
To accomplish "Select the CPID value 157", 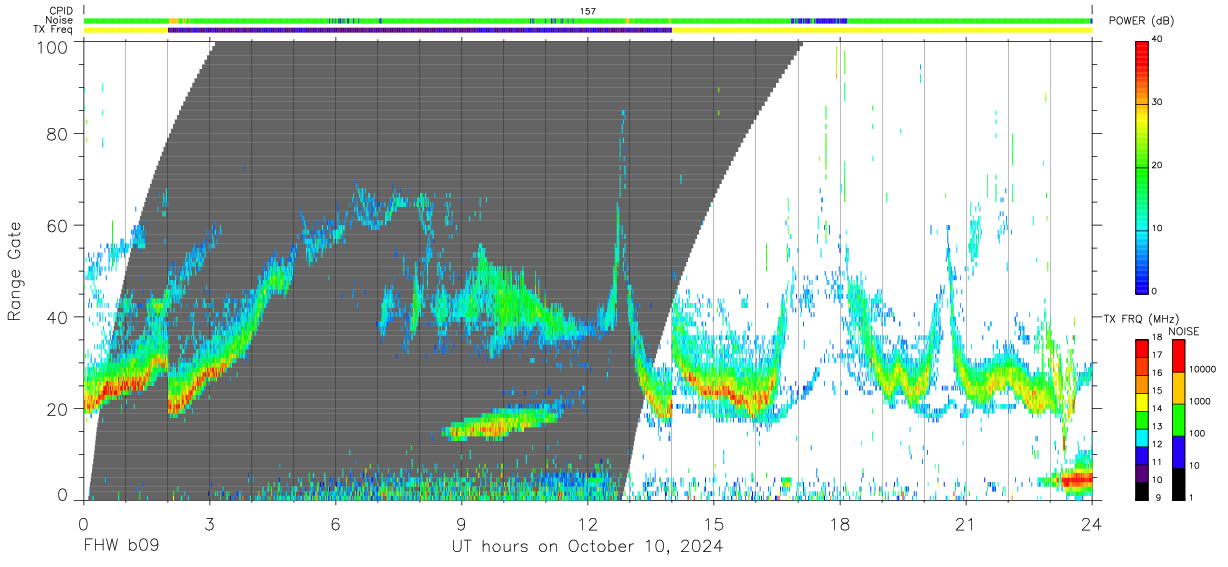I will [x=589, y=11].
